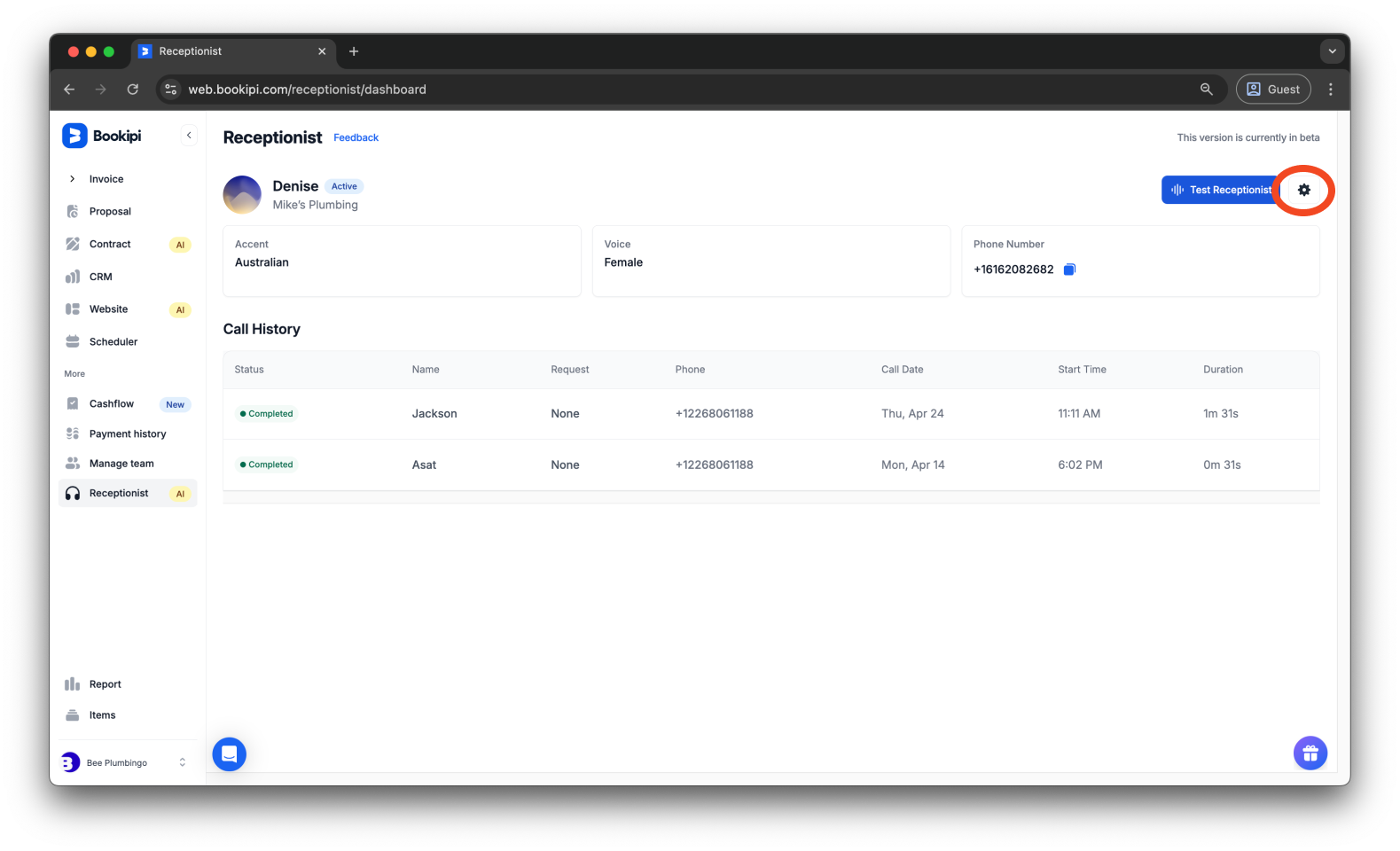This screenshot has width=1400, height=851.
Task: Click the Scheduler calendar icon
Action: pyautogui.click(x=73, y=342)
